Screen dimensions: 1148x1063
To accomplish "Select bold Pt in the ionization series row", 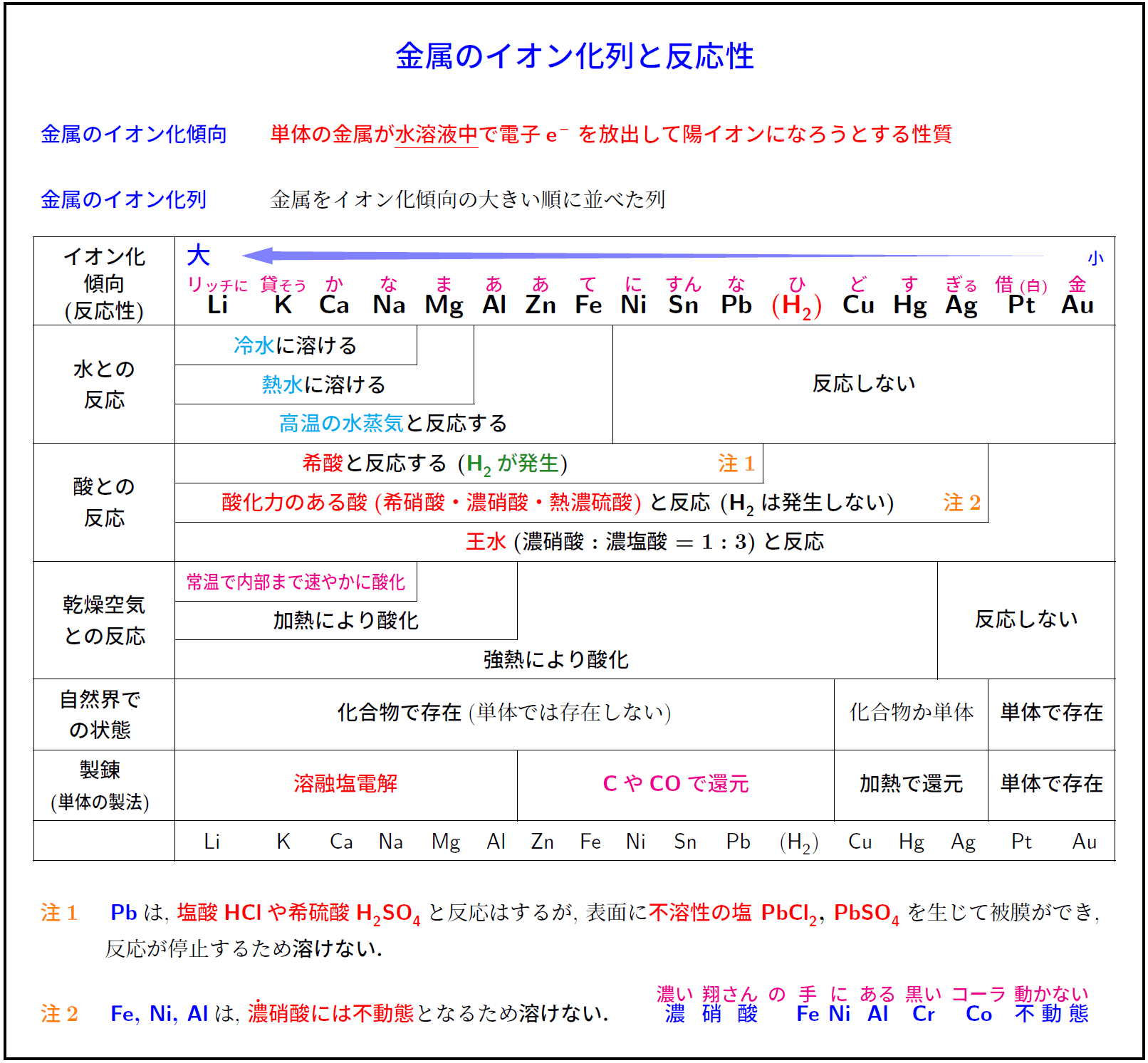I will tap(1021, 305).
